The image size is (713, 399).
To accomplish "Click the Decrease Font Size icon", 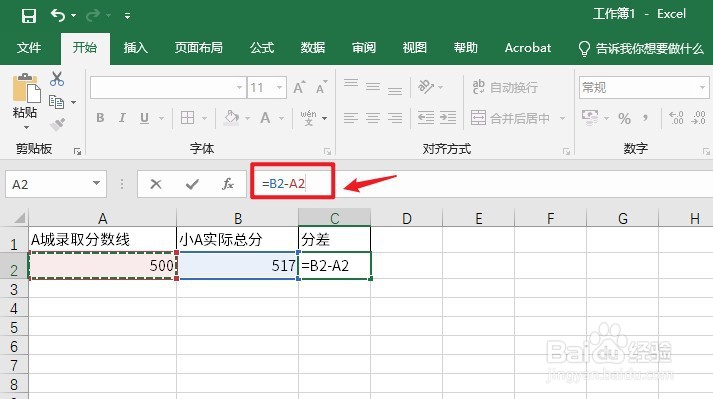I will 321,87.
